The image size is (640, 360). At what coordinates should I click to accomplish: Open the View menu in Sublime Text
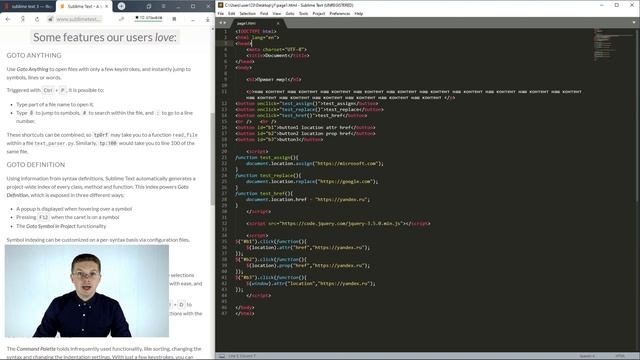coord(277,13)
